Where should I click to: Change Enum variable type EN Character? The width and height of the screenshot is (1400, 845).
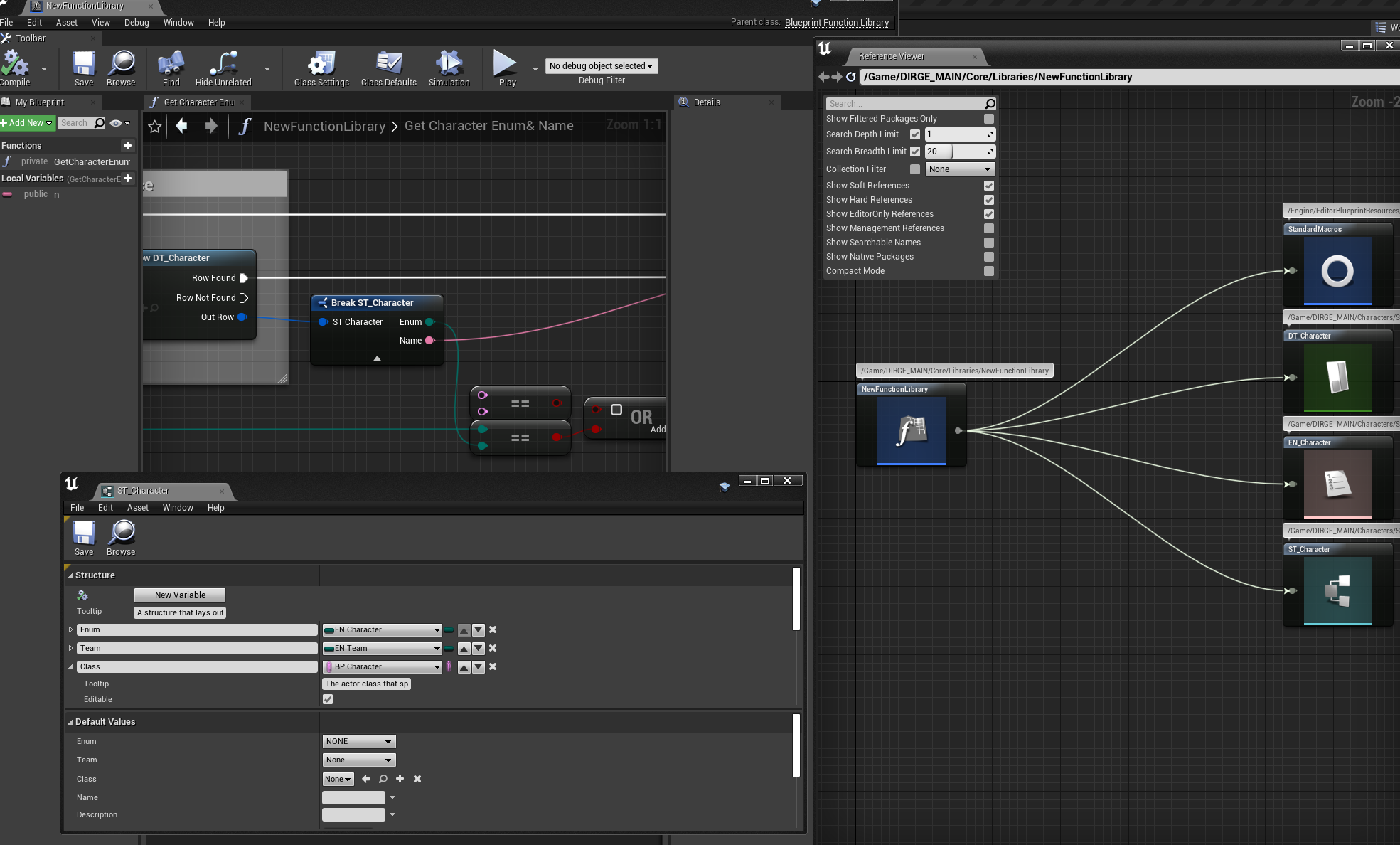[382, 629]
